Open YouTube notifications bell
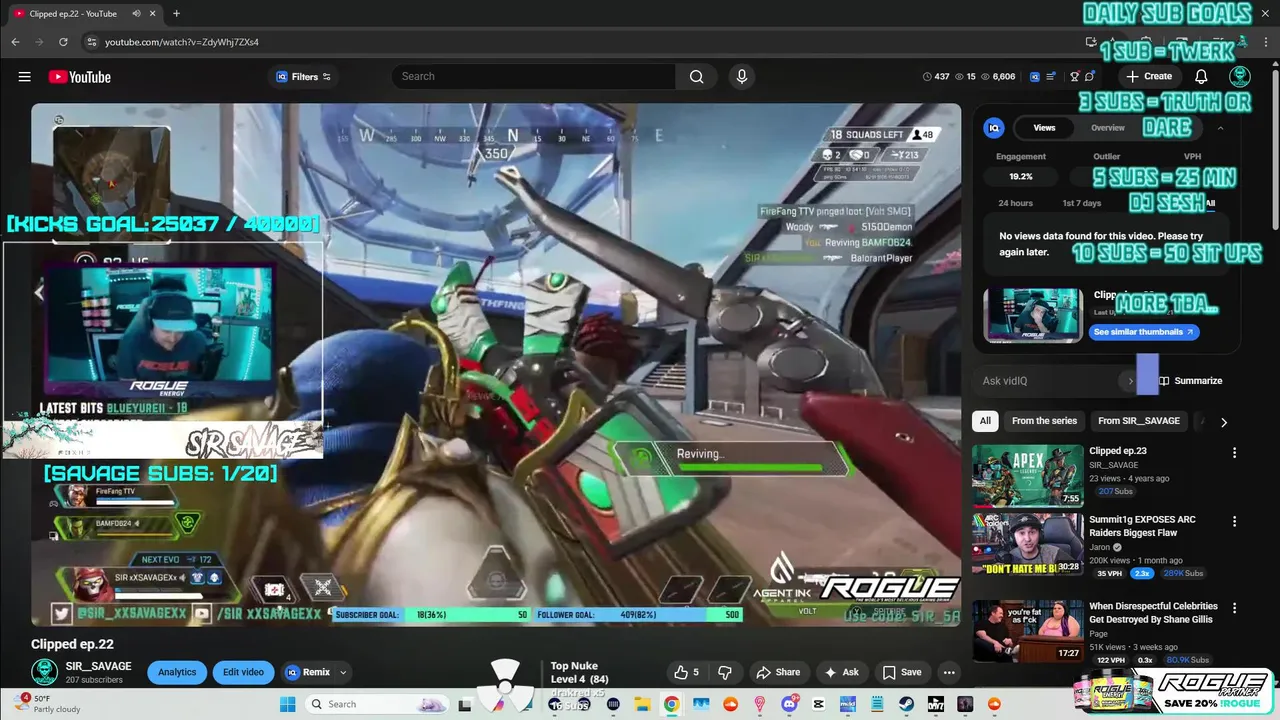Image resolution: width=1280 pixels, height=720 pixels. tap(1201, 76)
